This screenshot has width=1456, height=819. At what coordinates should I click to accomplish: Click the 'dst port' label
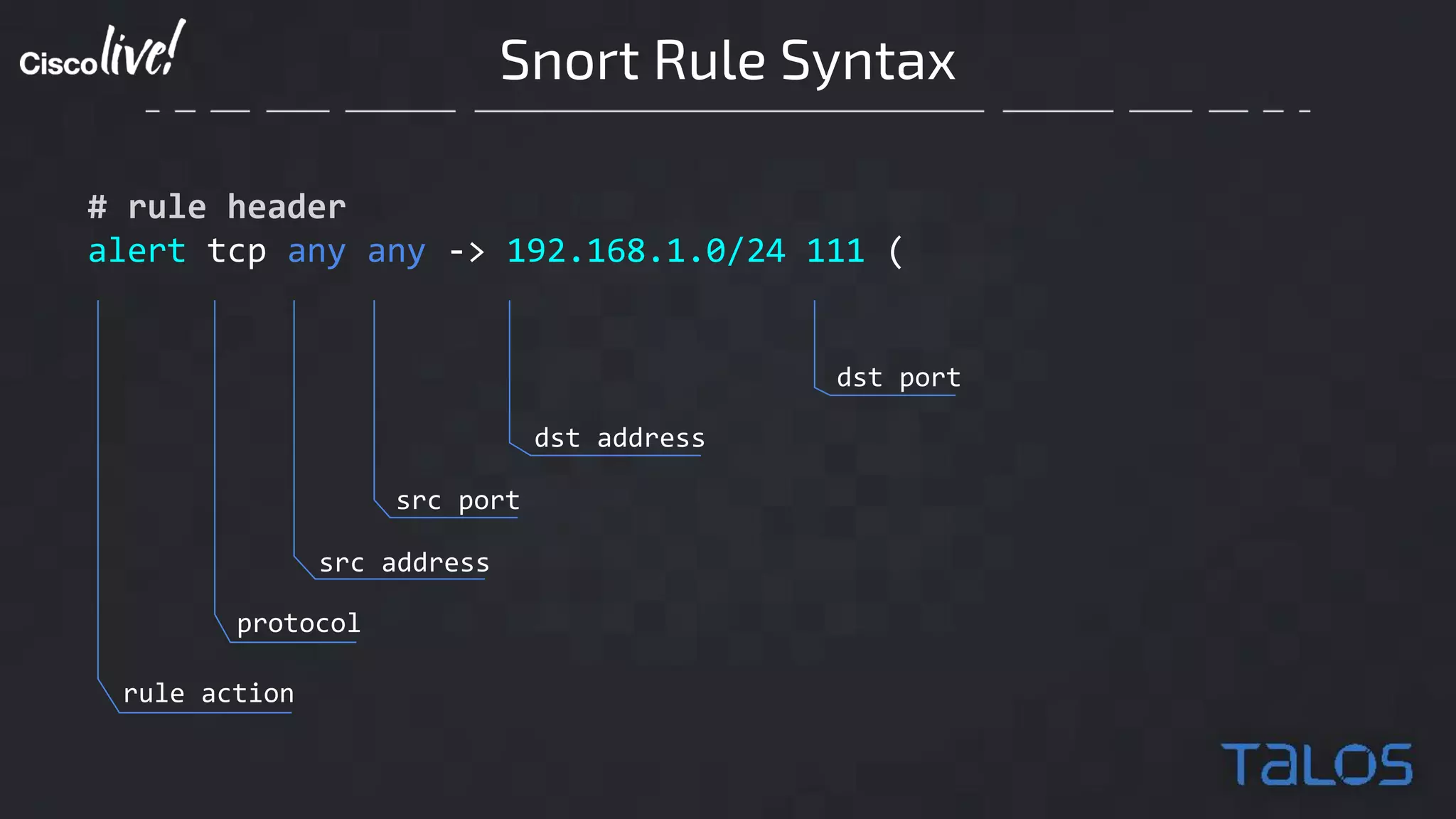[899, 378]
